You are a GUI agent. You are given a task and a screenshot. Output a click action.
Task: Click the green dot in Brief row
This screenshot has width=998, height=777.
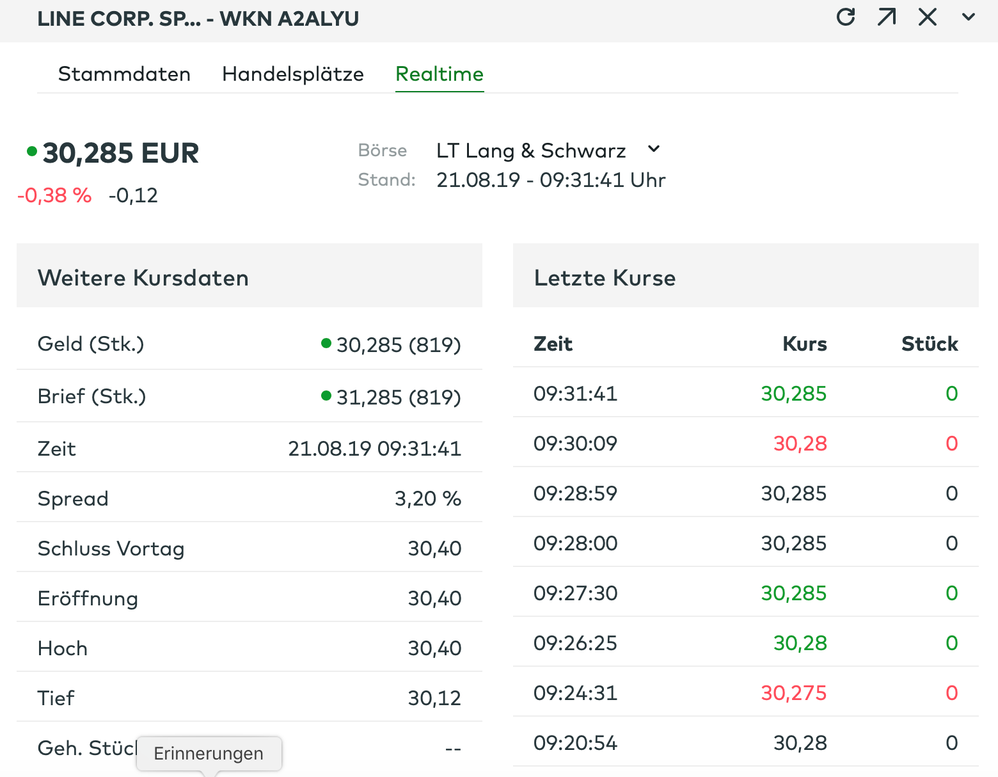click(326, 396)
